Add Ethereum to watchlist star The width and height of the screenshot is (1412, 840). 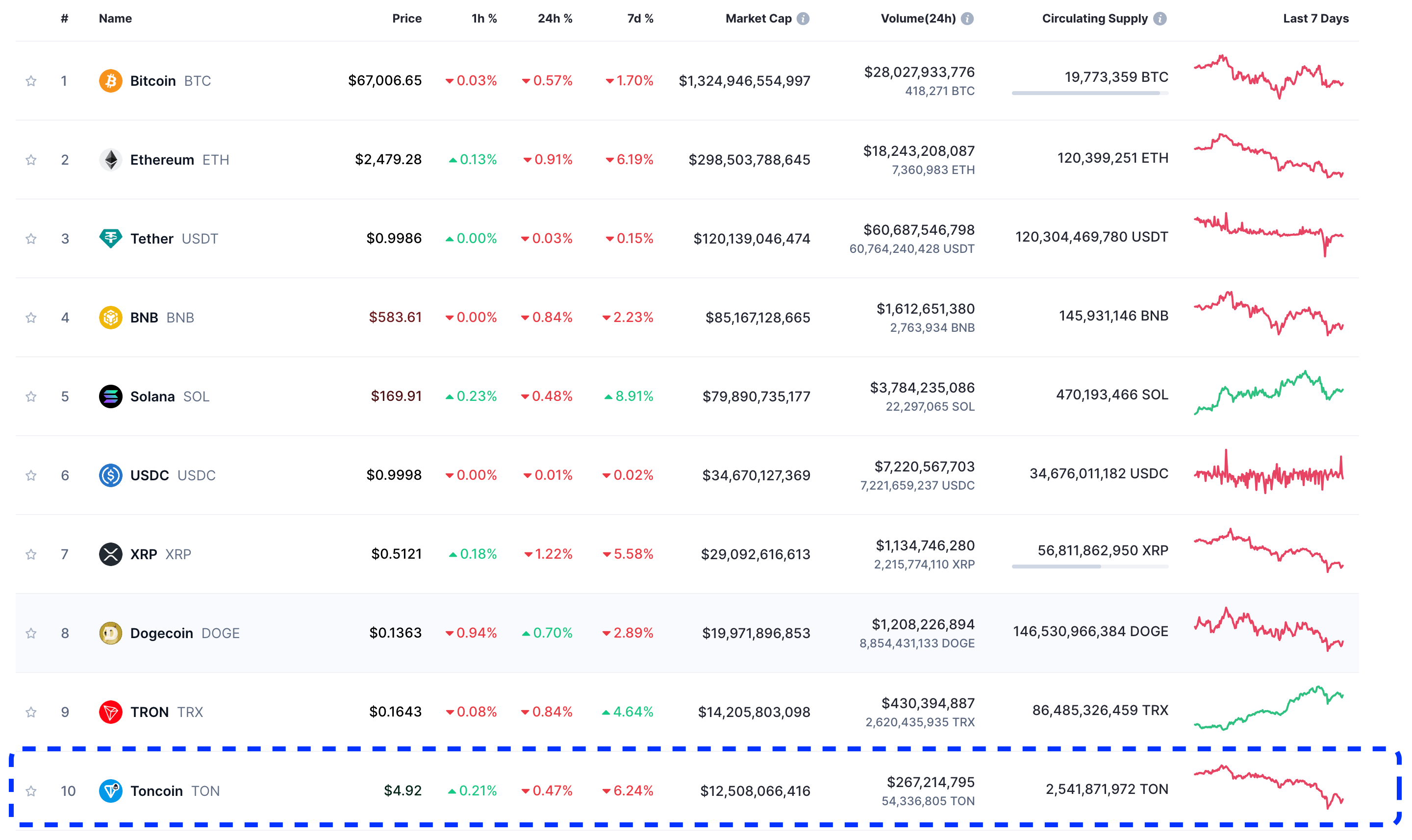tap(31, 160)
